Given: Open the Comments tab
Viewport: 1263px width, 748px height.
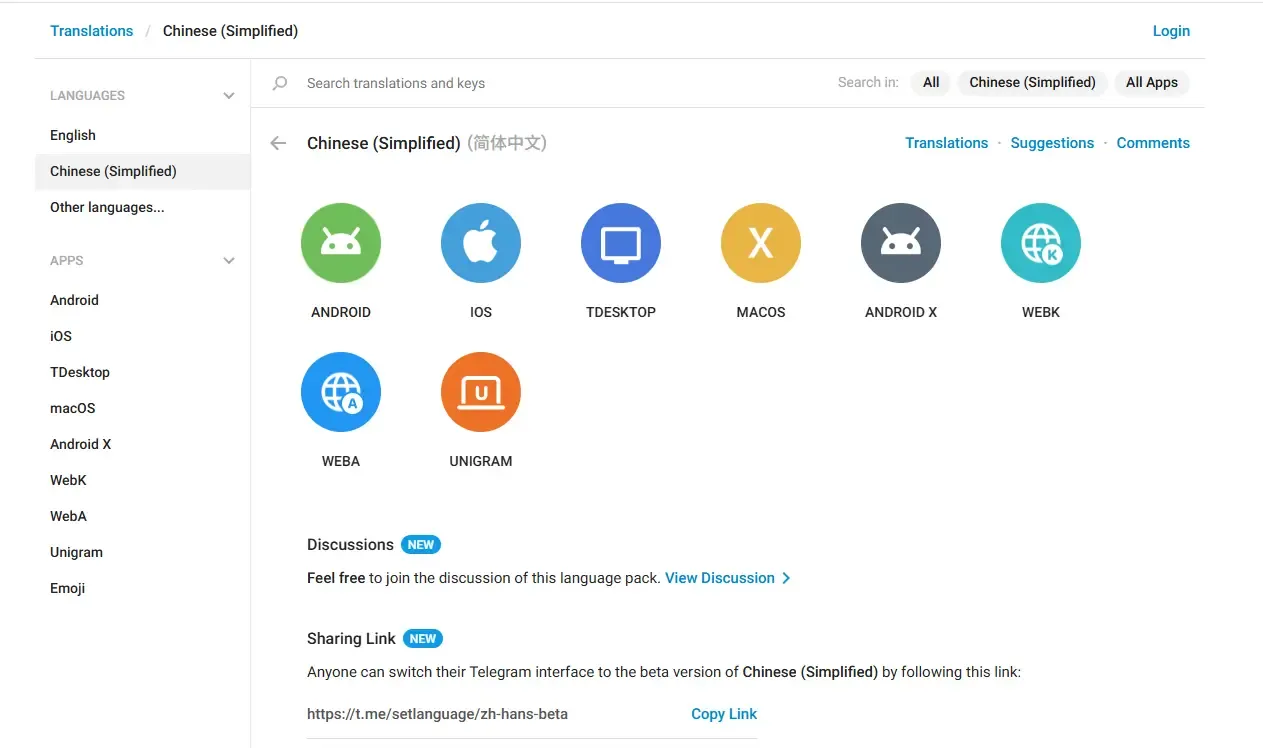Looking at the screenshot, I should pyautogui.click(x=1153, y=142).
